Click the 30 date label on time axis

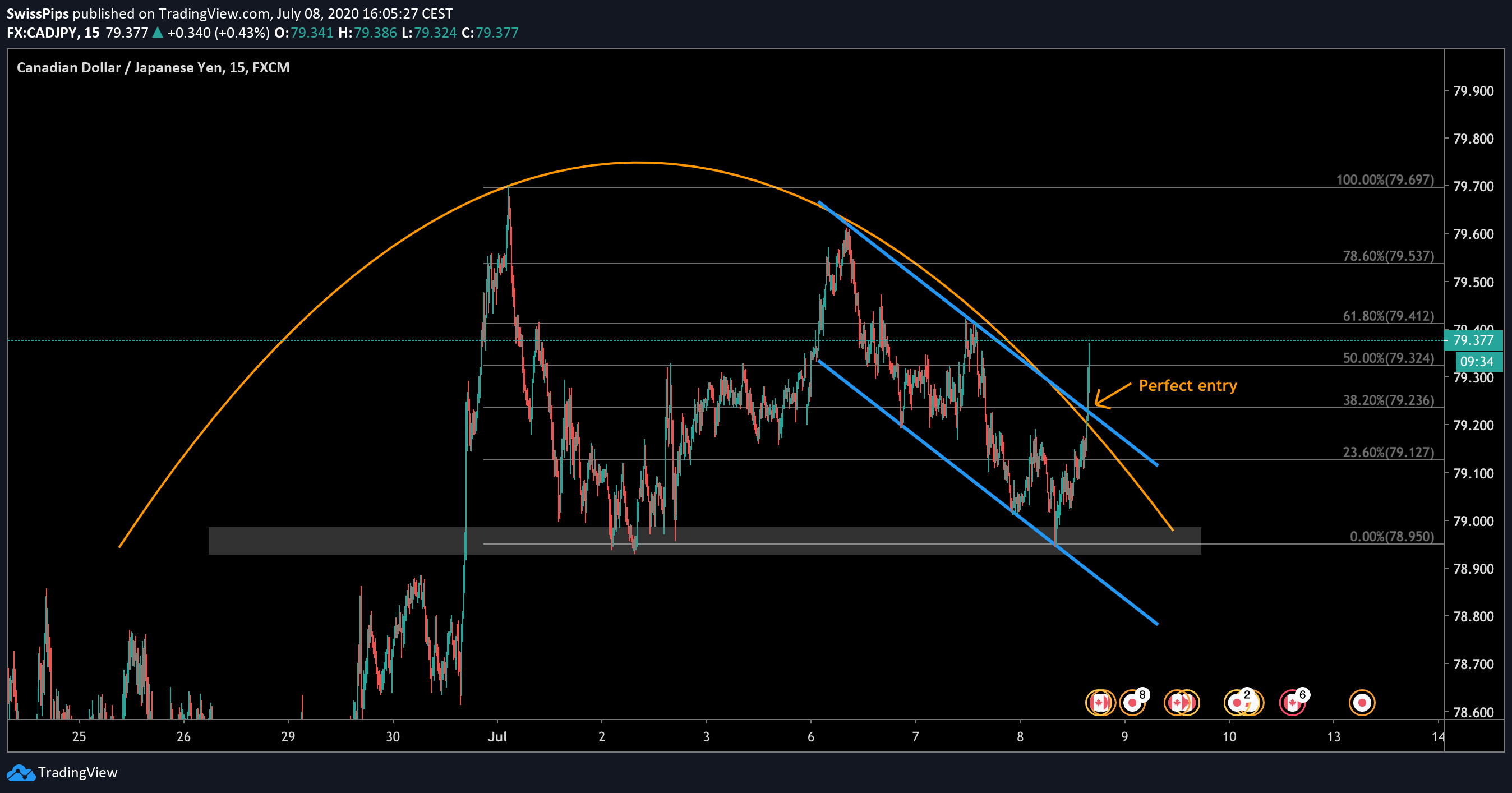tap(393, 737)
